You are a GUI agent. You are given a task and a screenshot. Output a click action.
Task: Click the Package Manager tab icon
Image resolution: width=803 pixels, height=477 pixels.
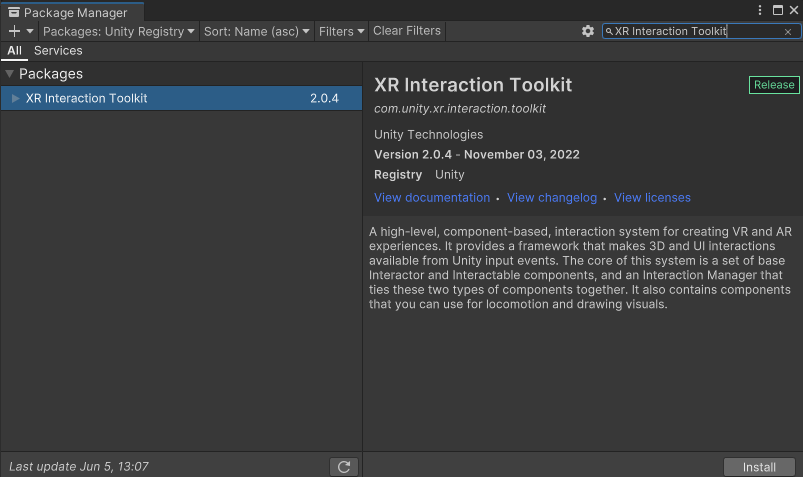[x=14, y=12]
